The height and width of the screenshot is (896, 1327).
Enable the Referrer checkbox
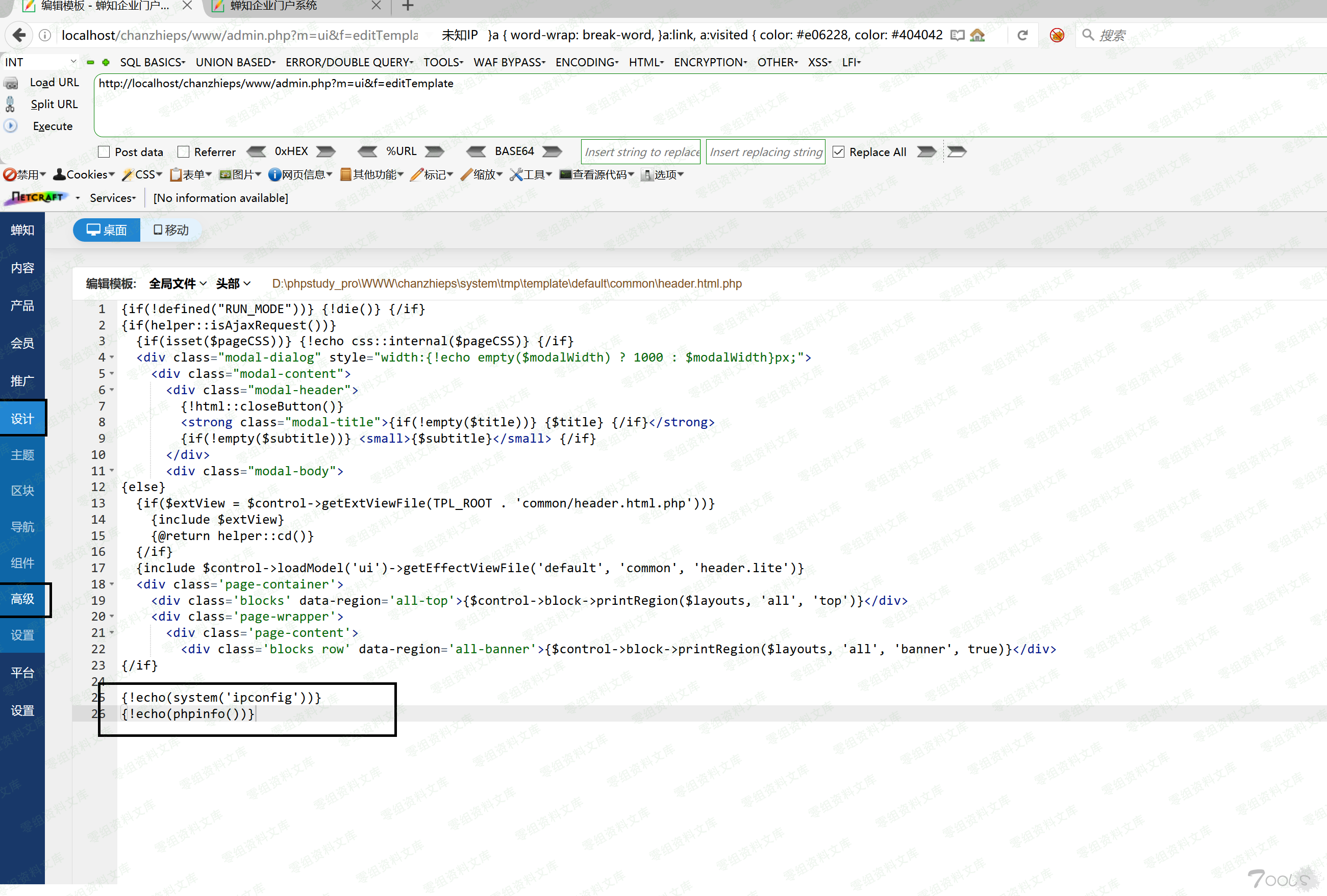coord(183,152)
